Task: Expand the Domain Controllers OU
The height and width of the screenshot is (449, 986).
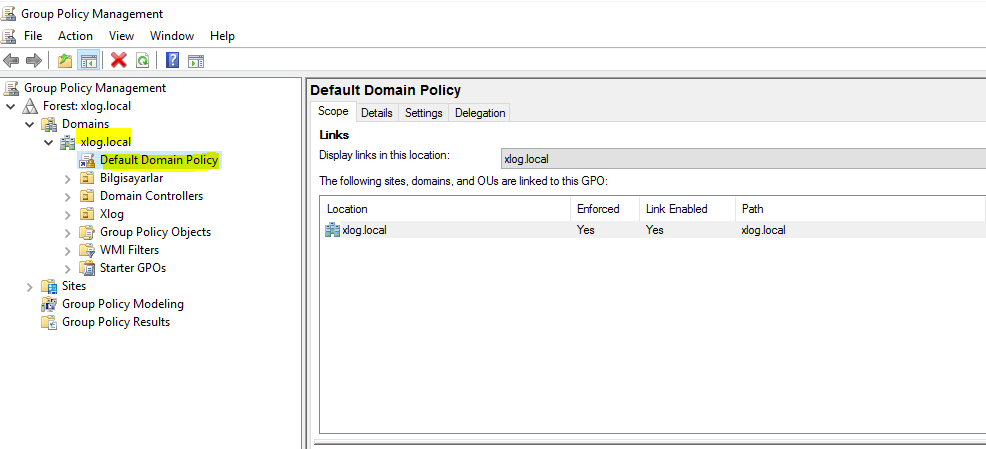Action: [68, 197]
